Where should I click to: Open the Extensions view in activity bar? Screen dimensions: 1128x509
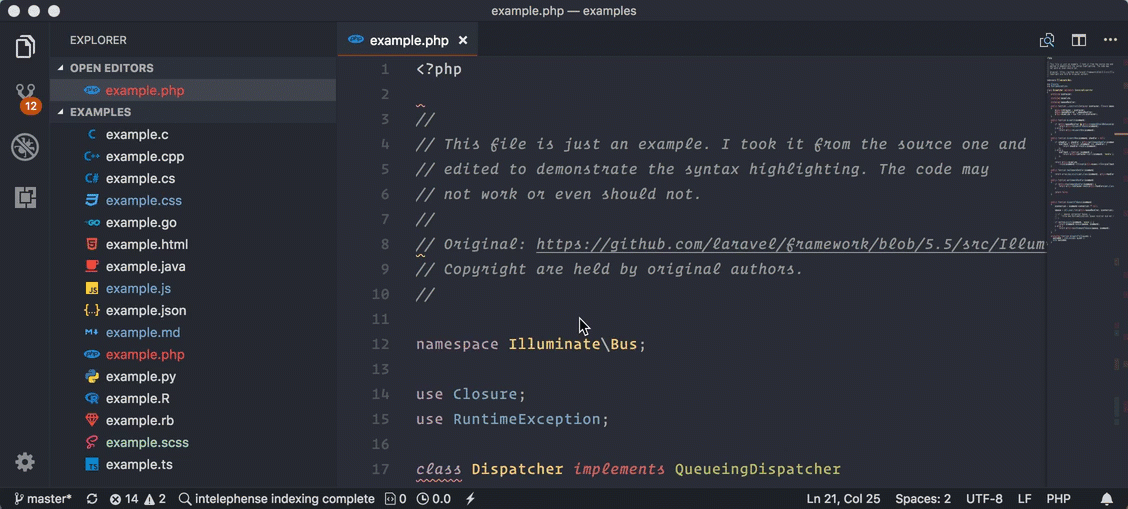(25, 197)
